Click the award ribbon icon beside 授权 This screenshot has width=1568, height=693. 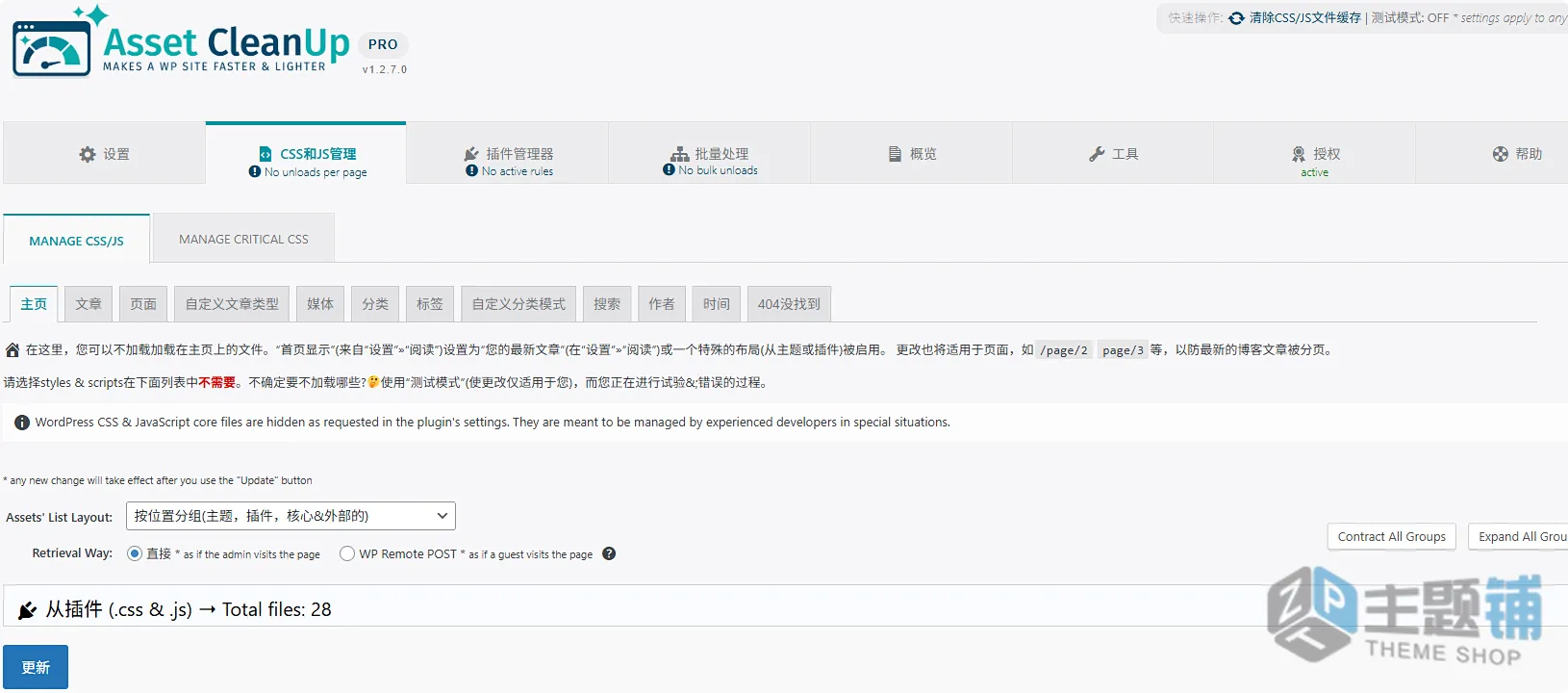(1299, 154)
